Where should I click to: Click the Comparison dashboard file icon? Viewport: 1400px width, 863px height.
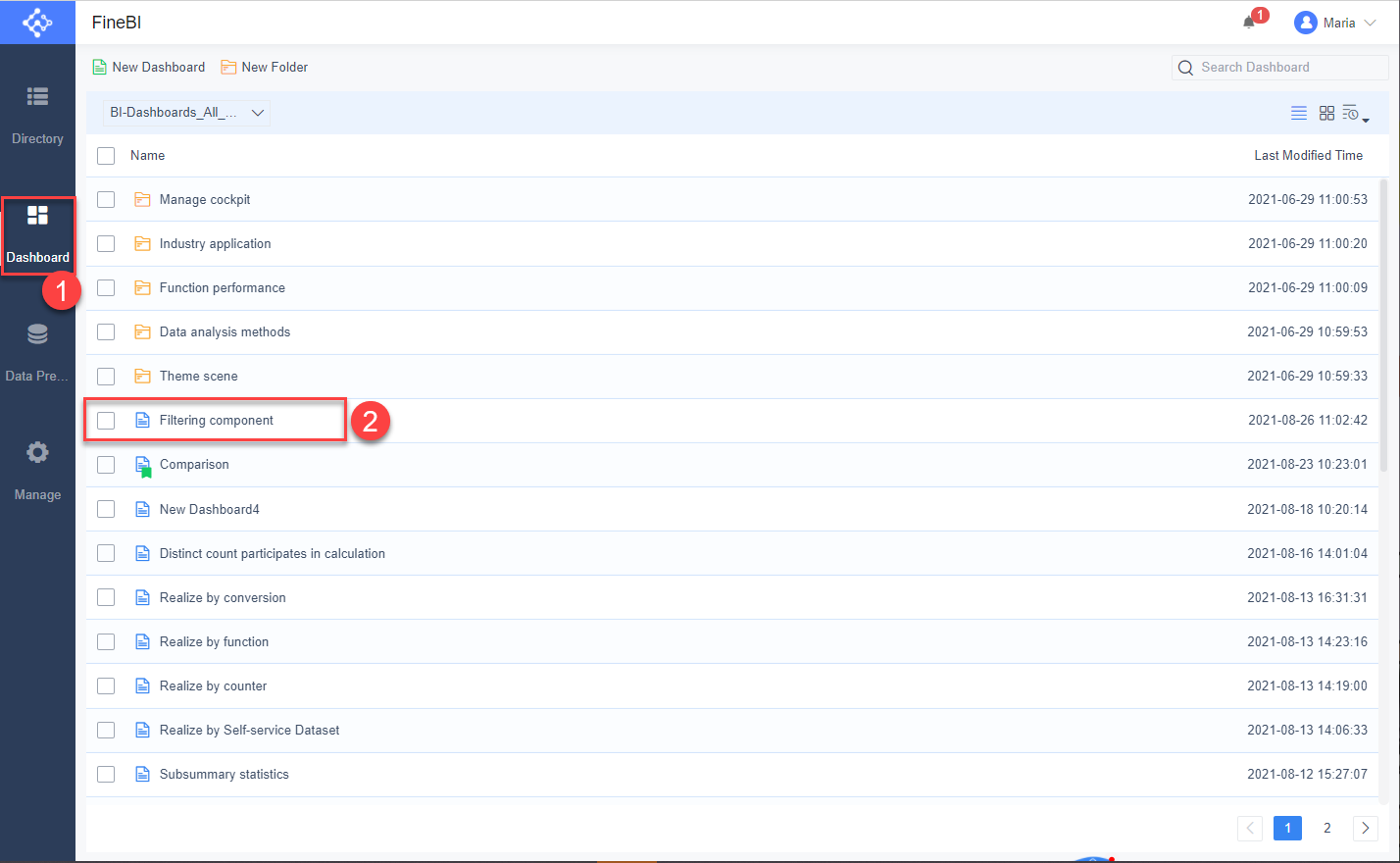coord(142,465)
